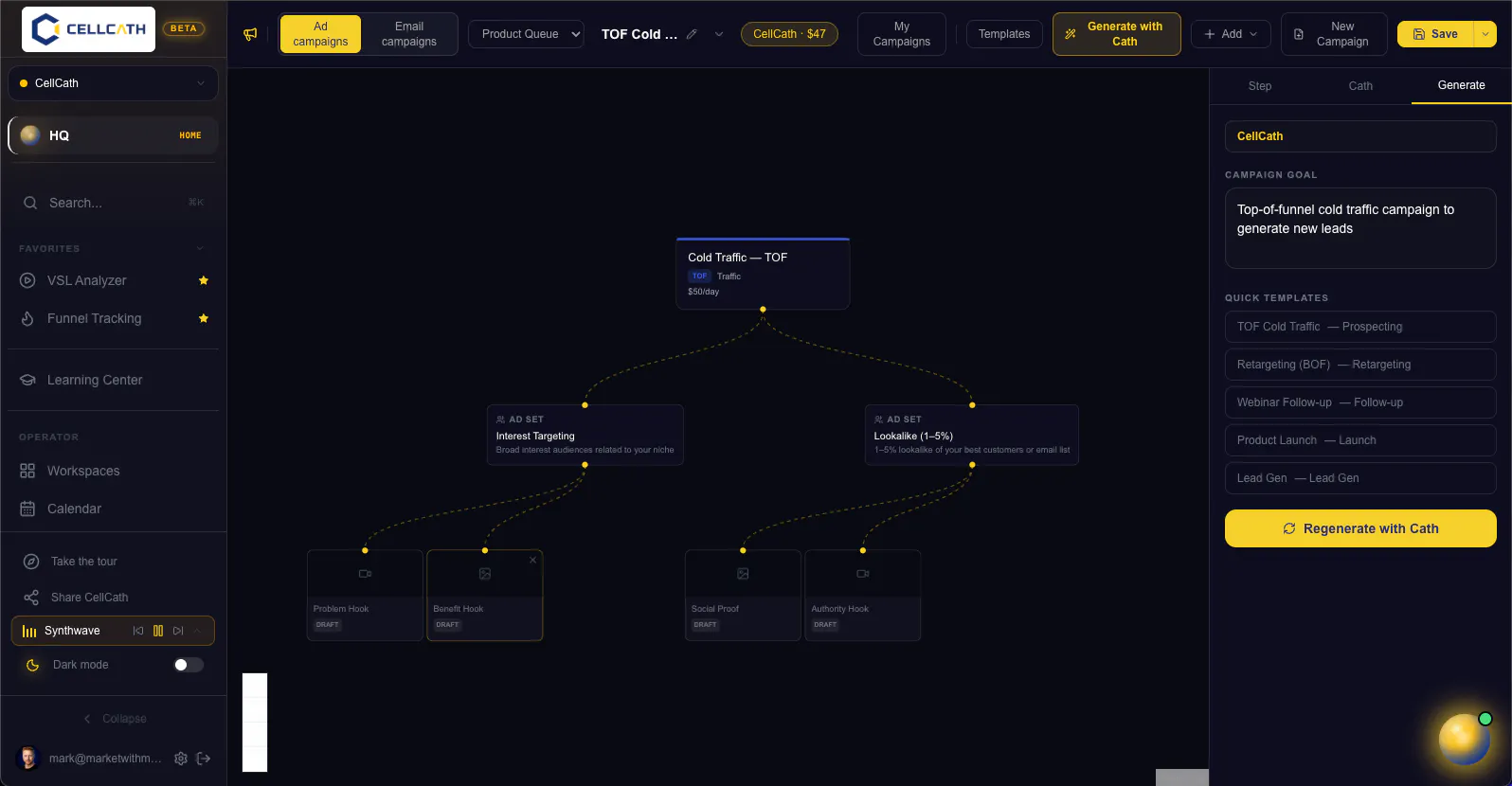The image size is (1512, 786).
Task: Click the video icon on Authority Hook card
Action: click(x=863, y=574)
